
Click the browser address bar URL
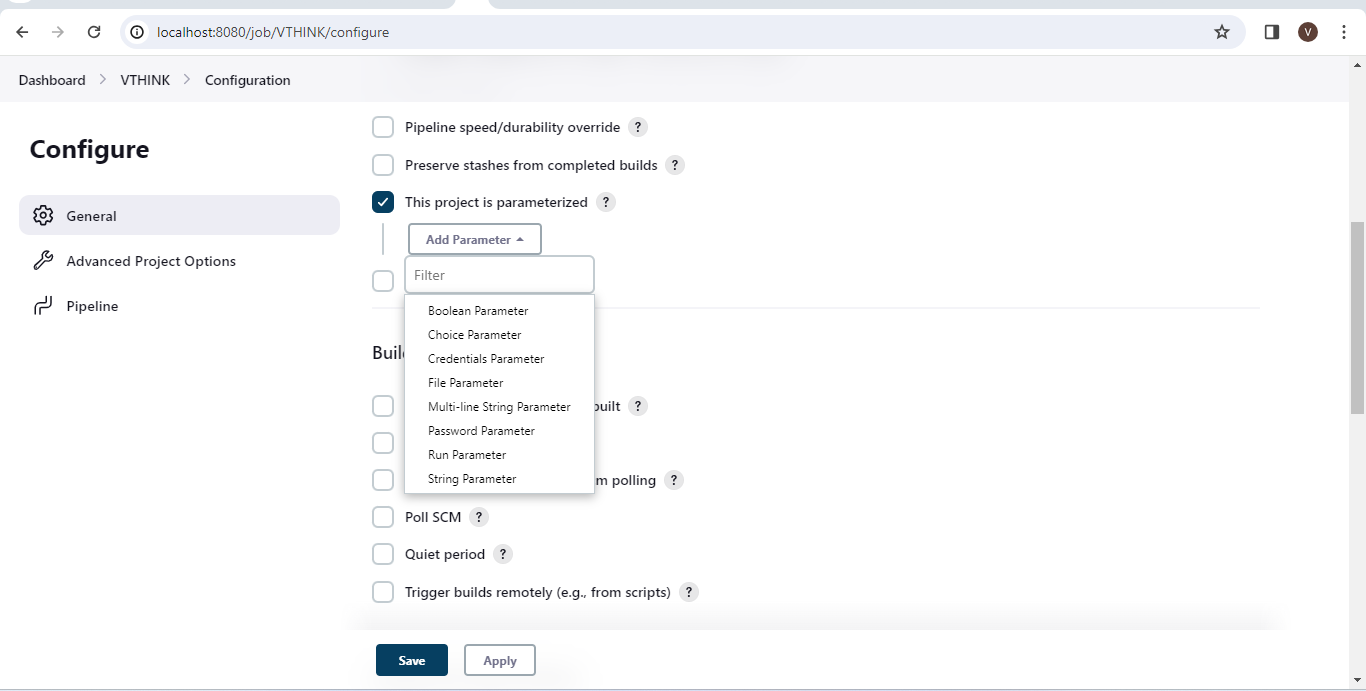[273, 32]
